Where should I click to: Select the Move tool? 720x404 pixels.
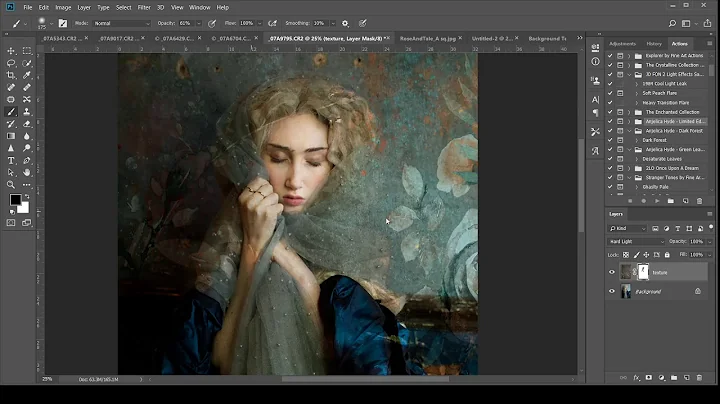click(11, 50)
